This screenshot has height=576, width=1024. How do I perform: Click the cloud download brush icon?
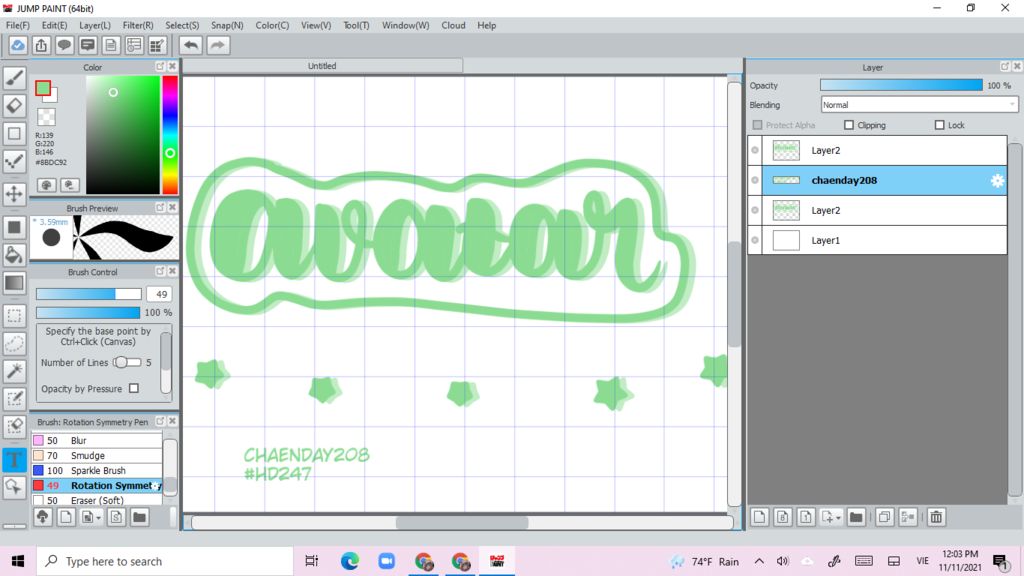[42, 517]
